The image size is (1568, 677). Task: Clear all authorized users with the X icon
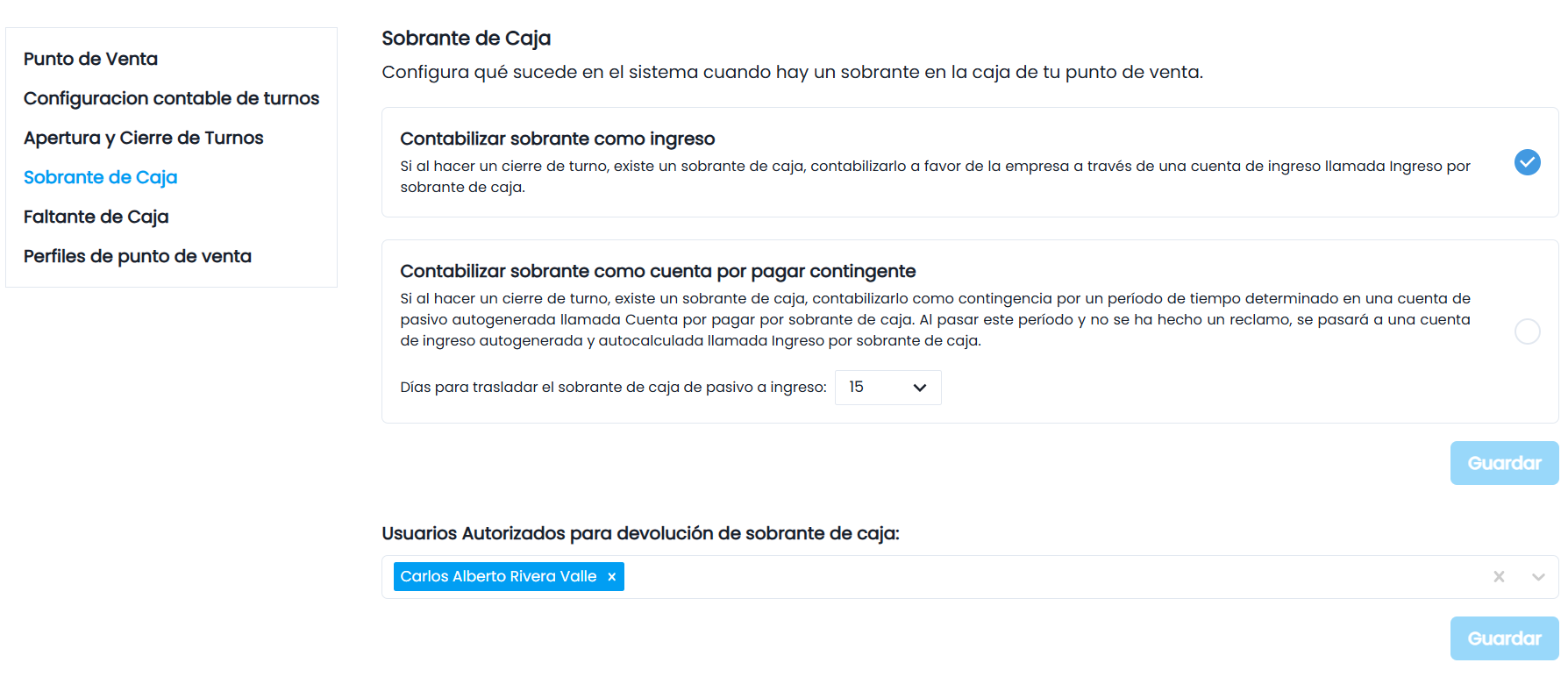[x=1499, y=577]
